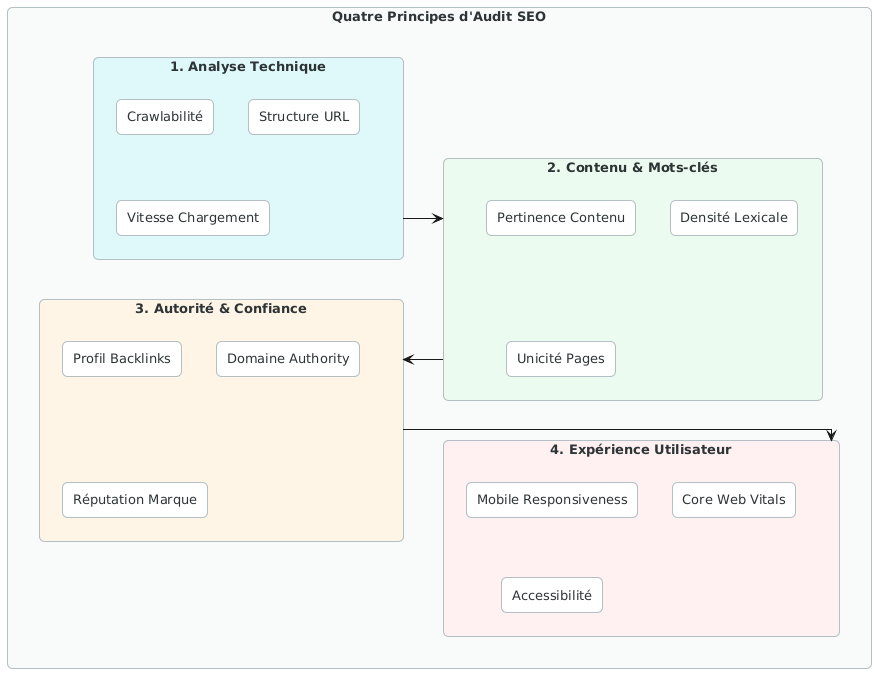This screenshot has height=673, width=876.
Task: Click the Vitesse Chargement node
Action: coord(193,218)
